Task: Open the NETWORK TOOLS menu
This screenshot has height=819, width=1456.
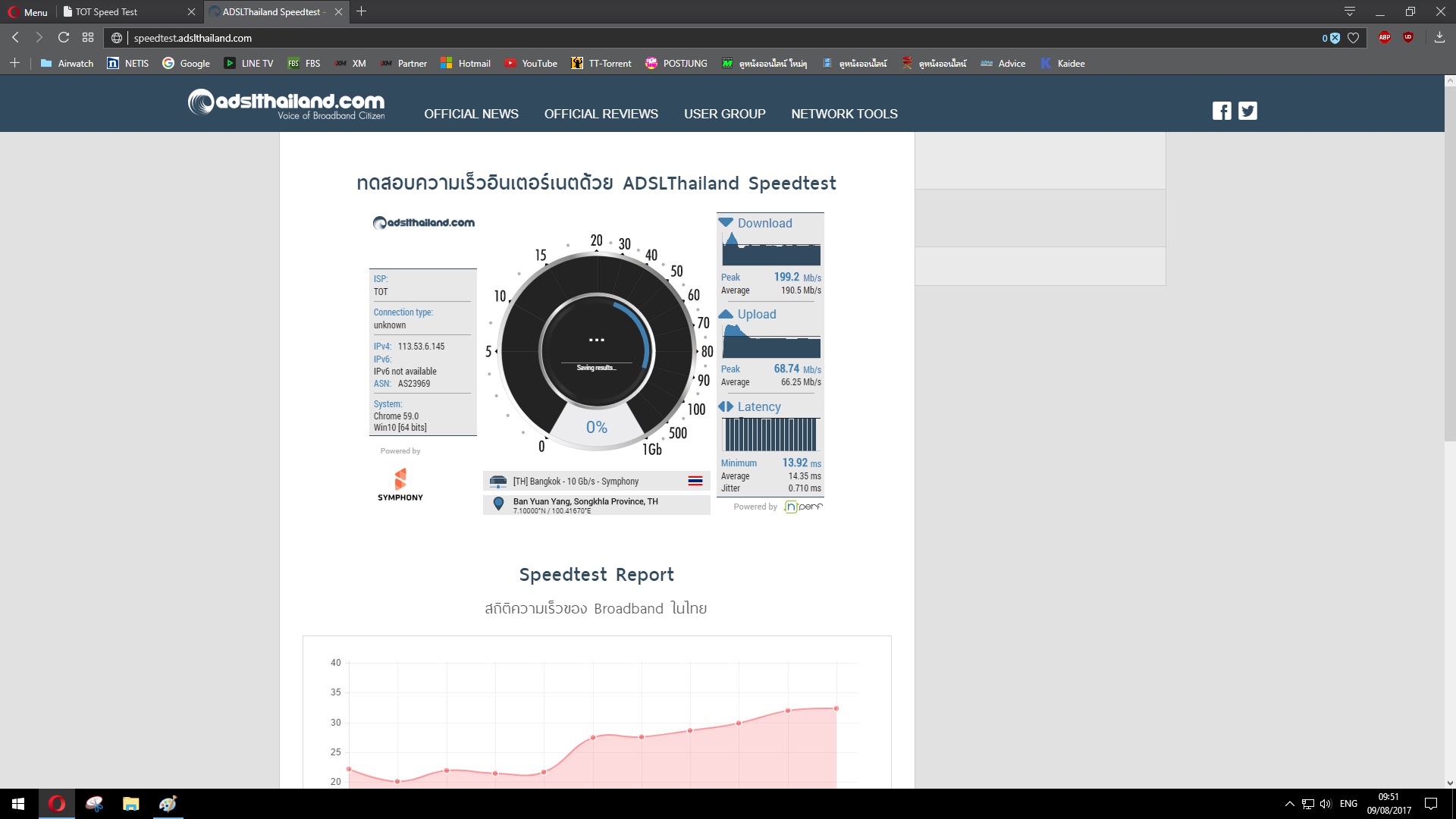Action: click(844, 114)
